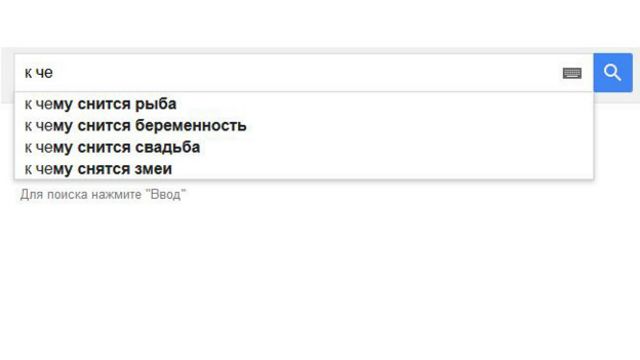
Task: Click the blank right side of the рыба suggestion row
Action: (x=384, y=104)
